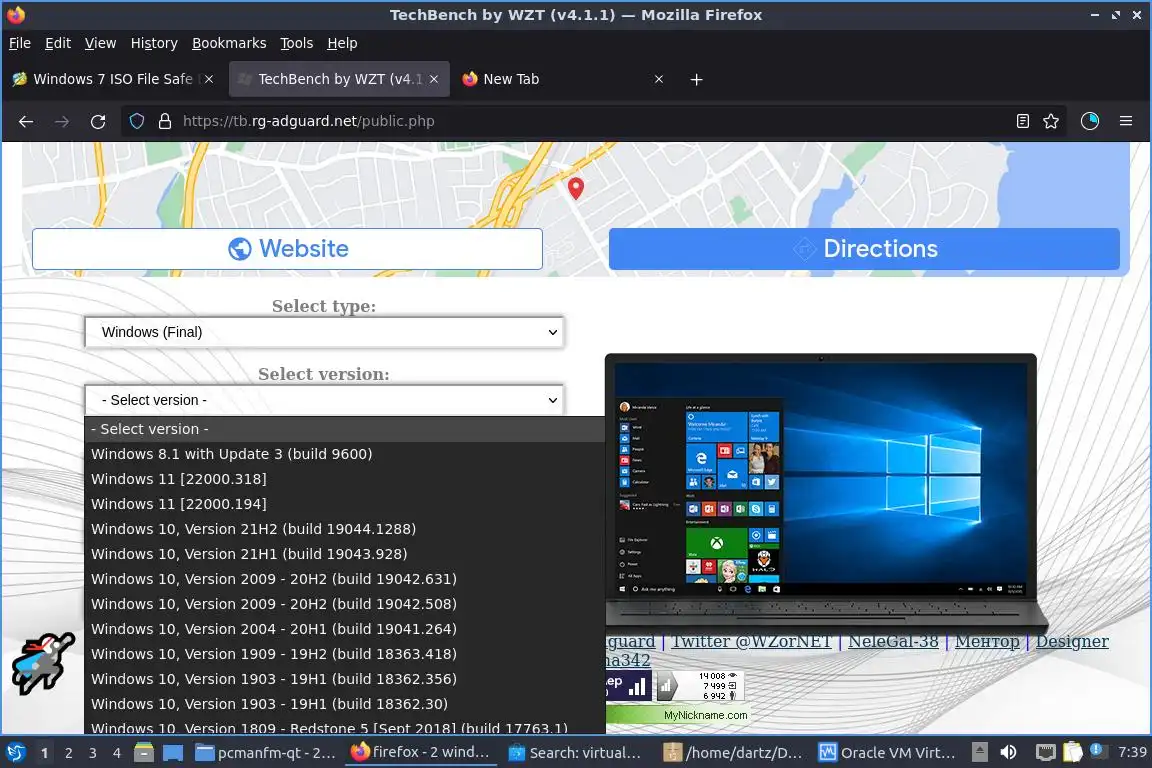Open the Tools menu
This screenshot has height=768, width=1152.
[297, 43]
